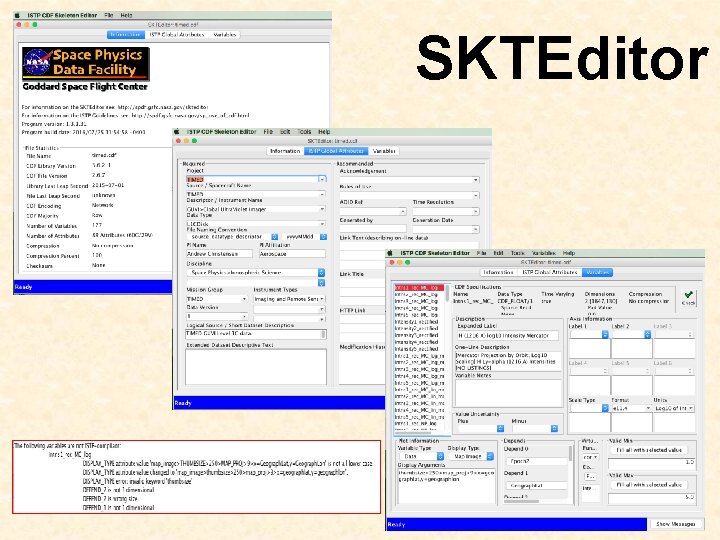Click the Show Messages button

pos(675,524)
